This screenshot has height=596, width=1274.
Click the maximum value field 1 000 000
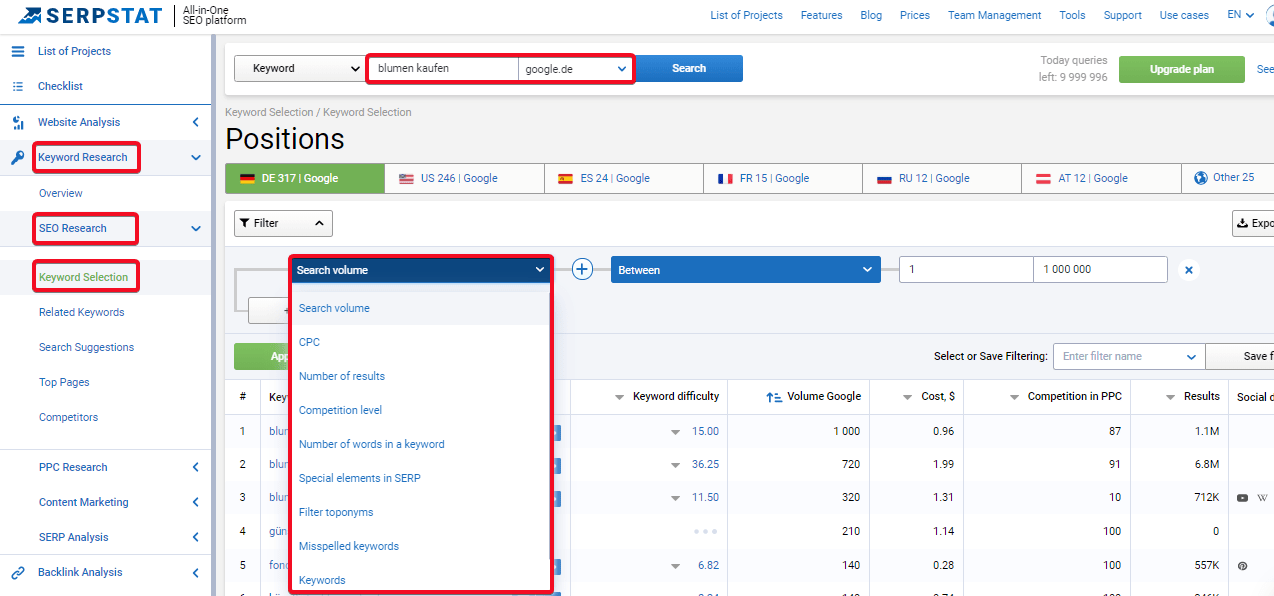[x=1100, y=270]
